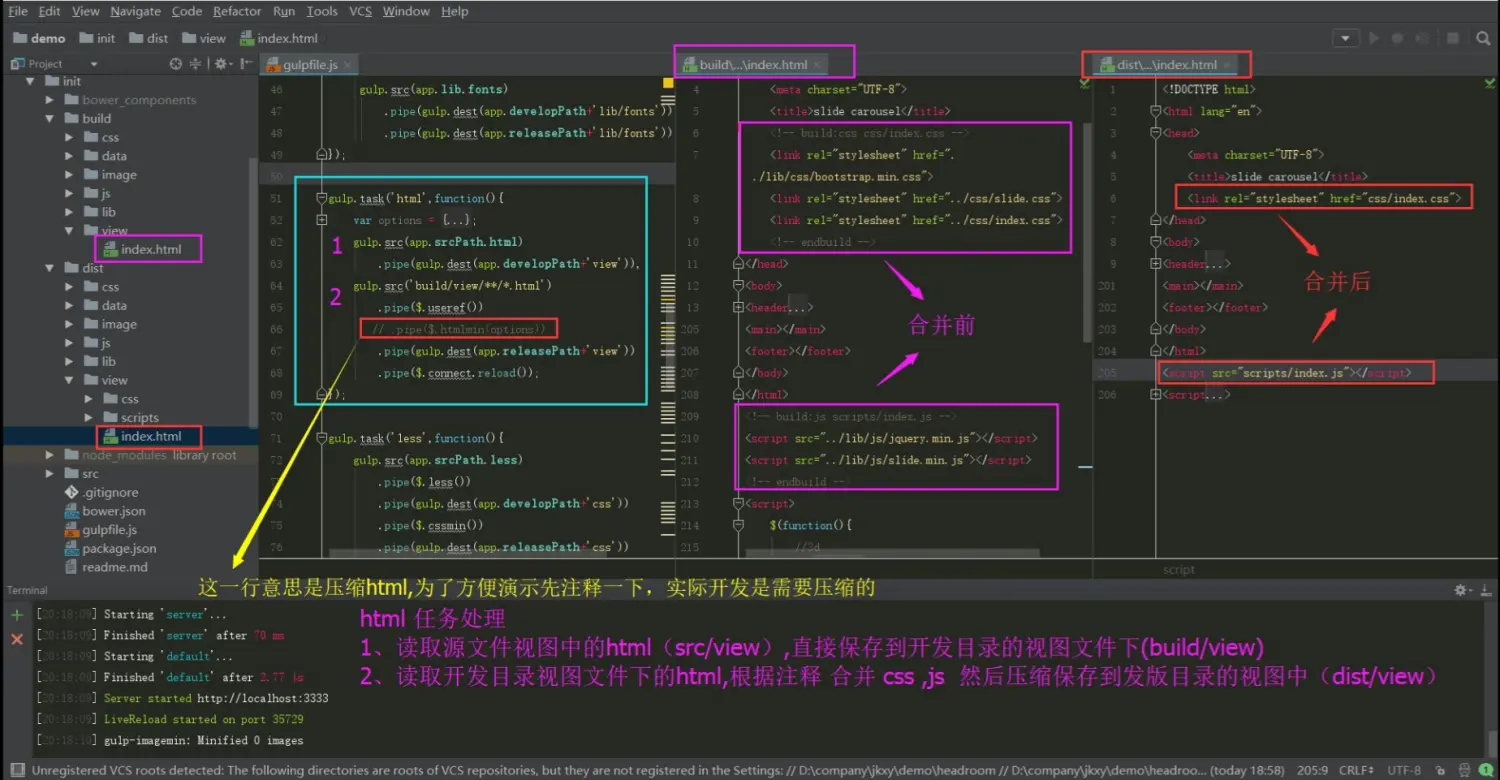This screenshot has width=1500, height=780.
Task: Expand bower_components folder arrow
Action: coord(50,100)
